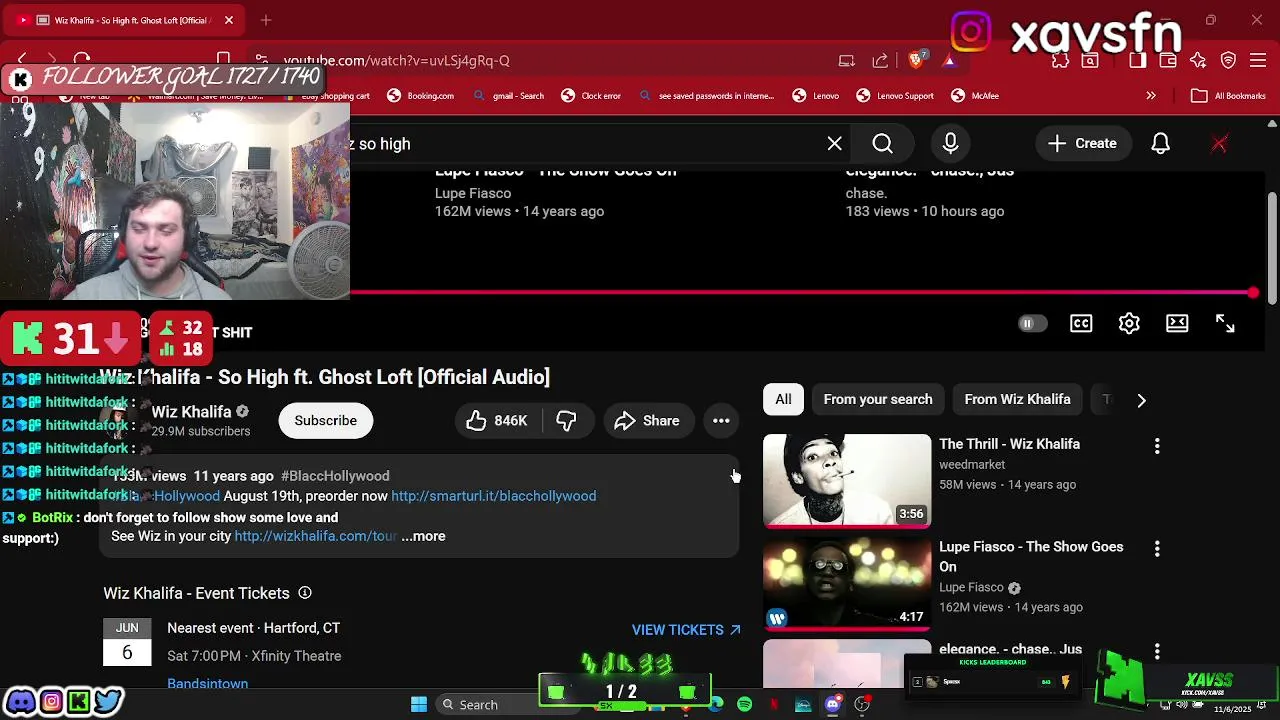
Task: Open The Thrill video thumbnail
Action: point(847,480)
